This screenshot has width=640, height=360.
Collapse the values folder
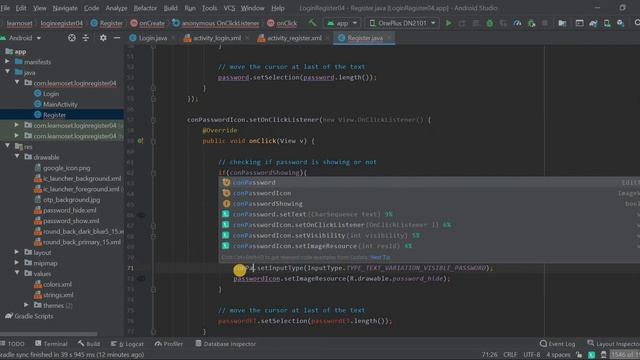click(17, 273)
